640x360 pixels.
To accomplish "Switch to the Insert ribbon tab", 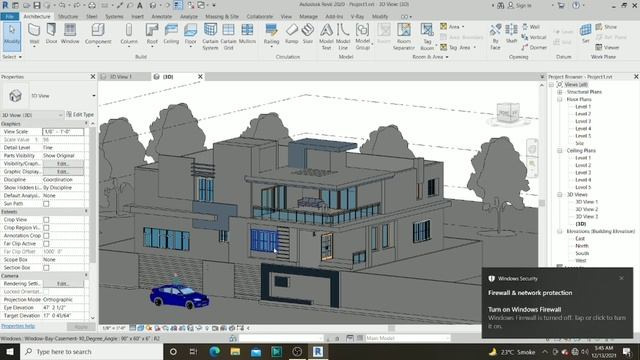I will coord(138,16).
